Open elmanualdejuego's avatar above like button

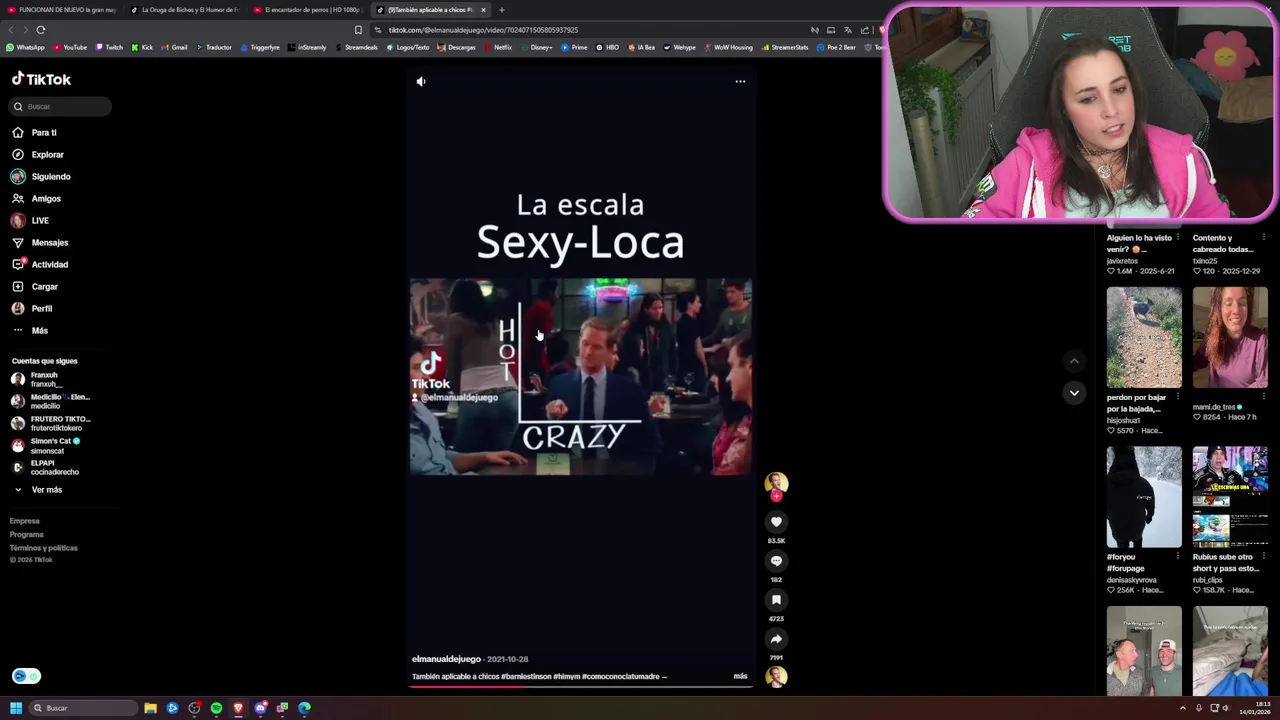[776, 484]
